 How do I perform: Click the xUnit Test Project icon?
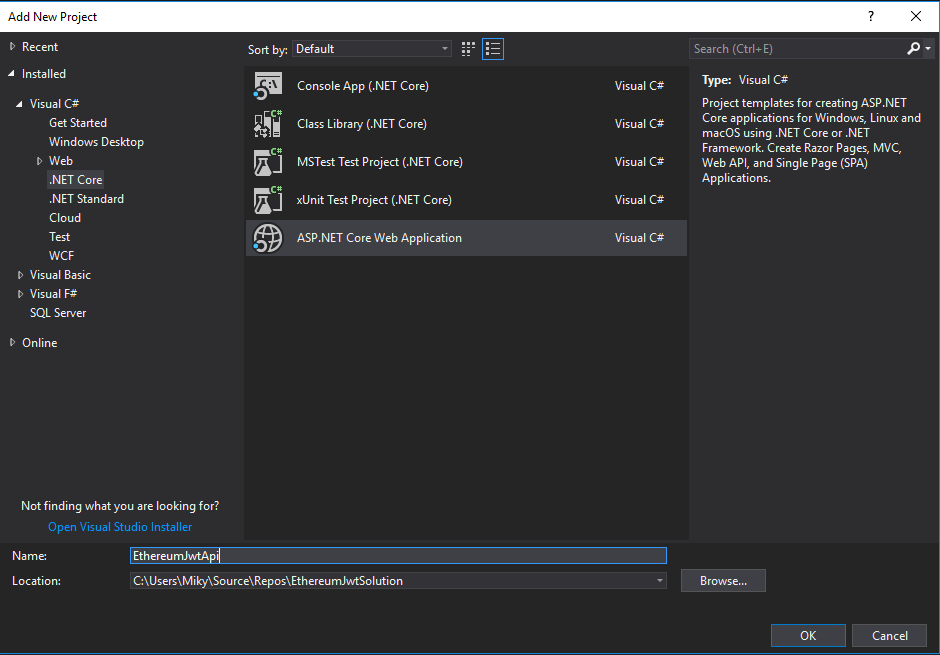point(268,200)
